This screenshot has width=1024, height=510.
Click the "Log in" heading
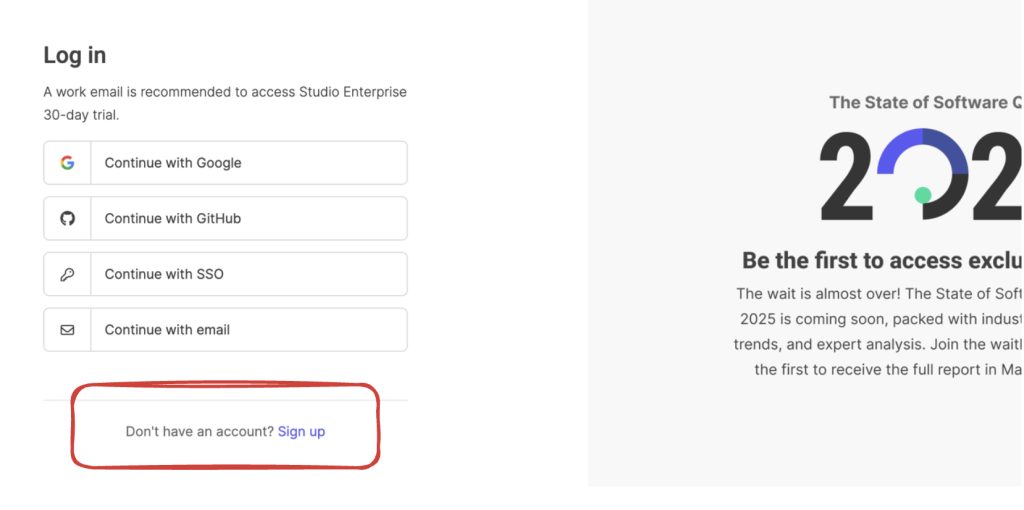[x=75, y=55]
